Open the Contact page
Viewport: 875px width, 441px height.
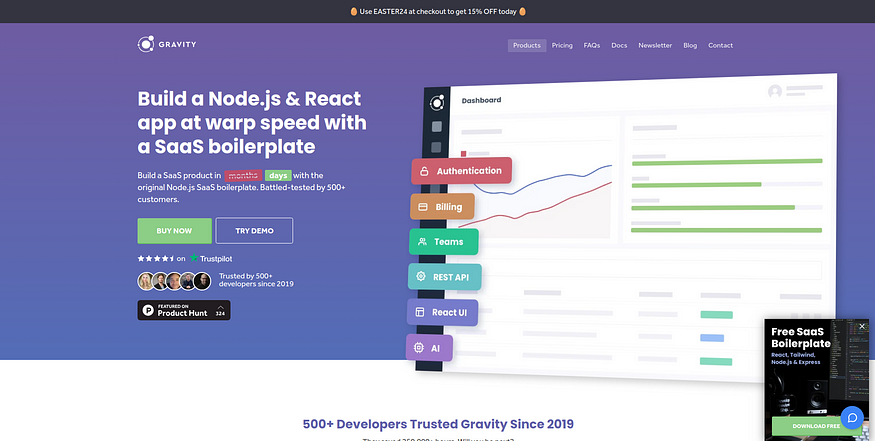[720, 45]
